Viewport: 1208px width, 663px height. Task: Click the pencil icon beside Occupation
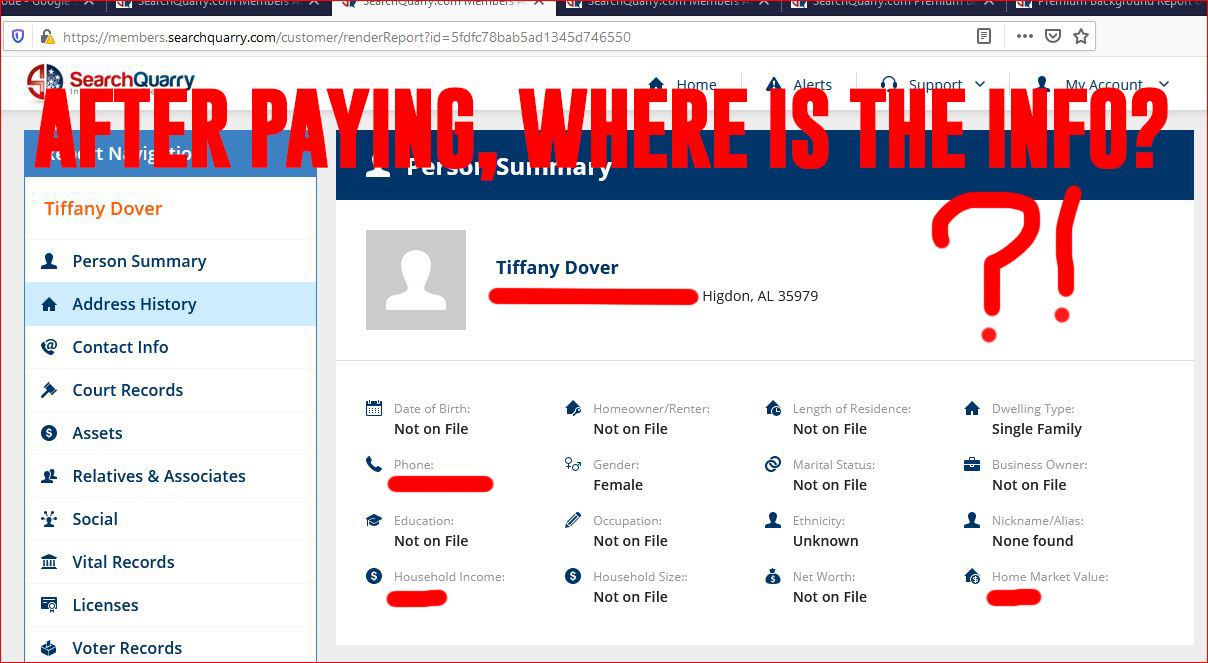[573, 520]
